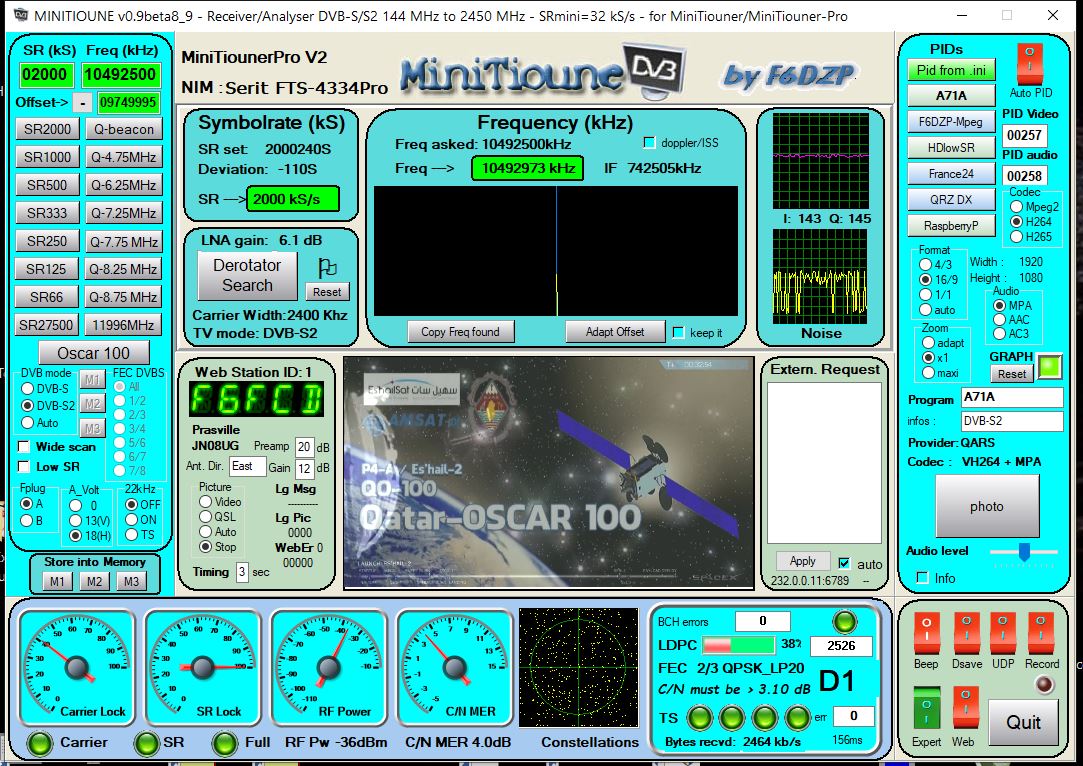Flip the Dsave rocker switch
The image size is (1083, 766).
(x=965, y=634)
